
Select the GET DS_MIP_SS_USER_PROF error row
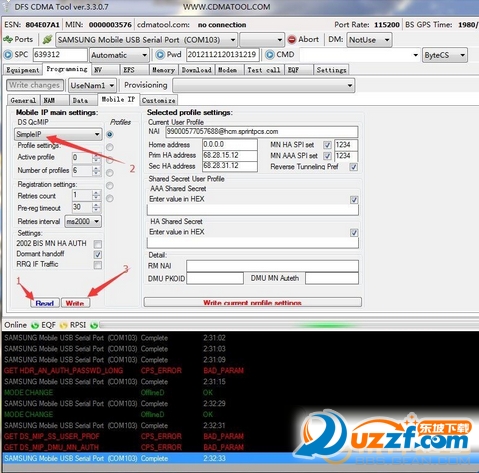(x=240, y=436)
